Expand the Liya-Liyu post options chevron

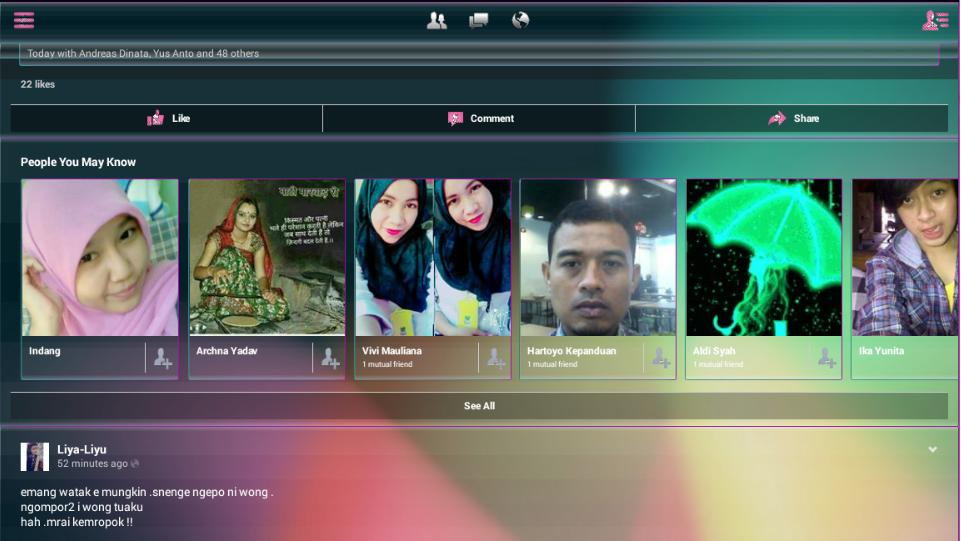click(x=932, y=450)
